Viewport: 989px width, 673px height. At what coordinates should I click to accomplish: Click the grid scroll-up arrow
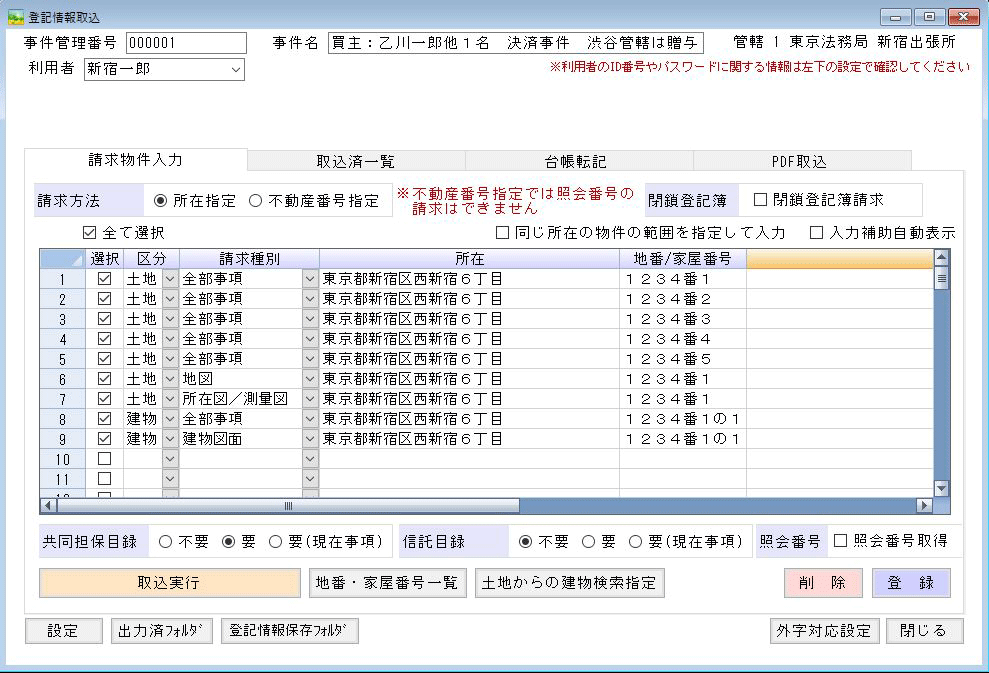click(940, 259)
